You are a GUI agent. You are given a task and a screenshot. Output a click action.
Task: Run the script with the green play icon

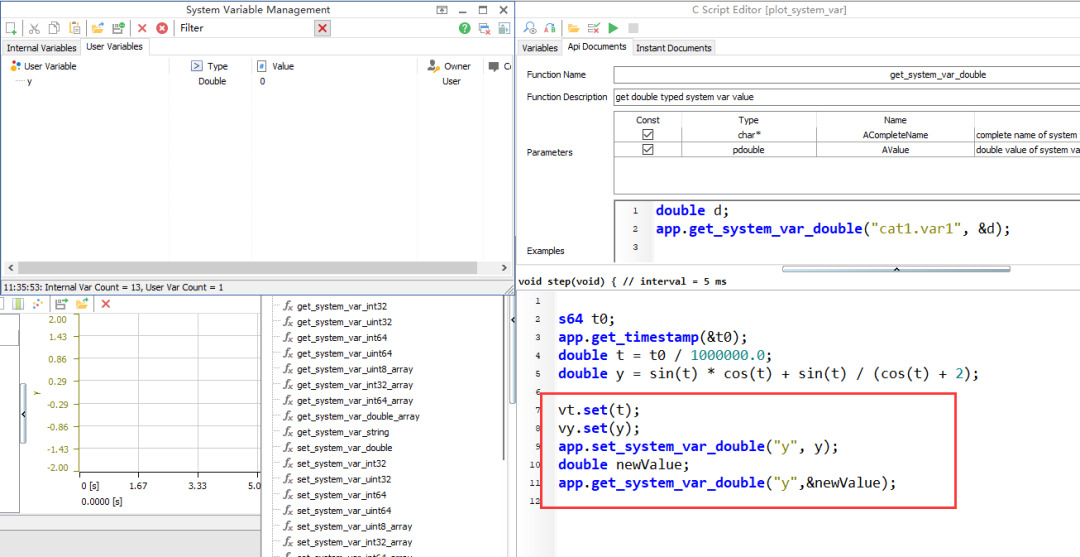click(x=613, y=29)
